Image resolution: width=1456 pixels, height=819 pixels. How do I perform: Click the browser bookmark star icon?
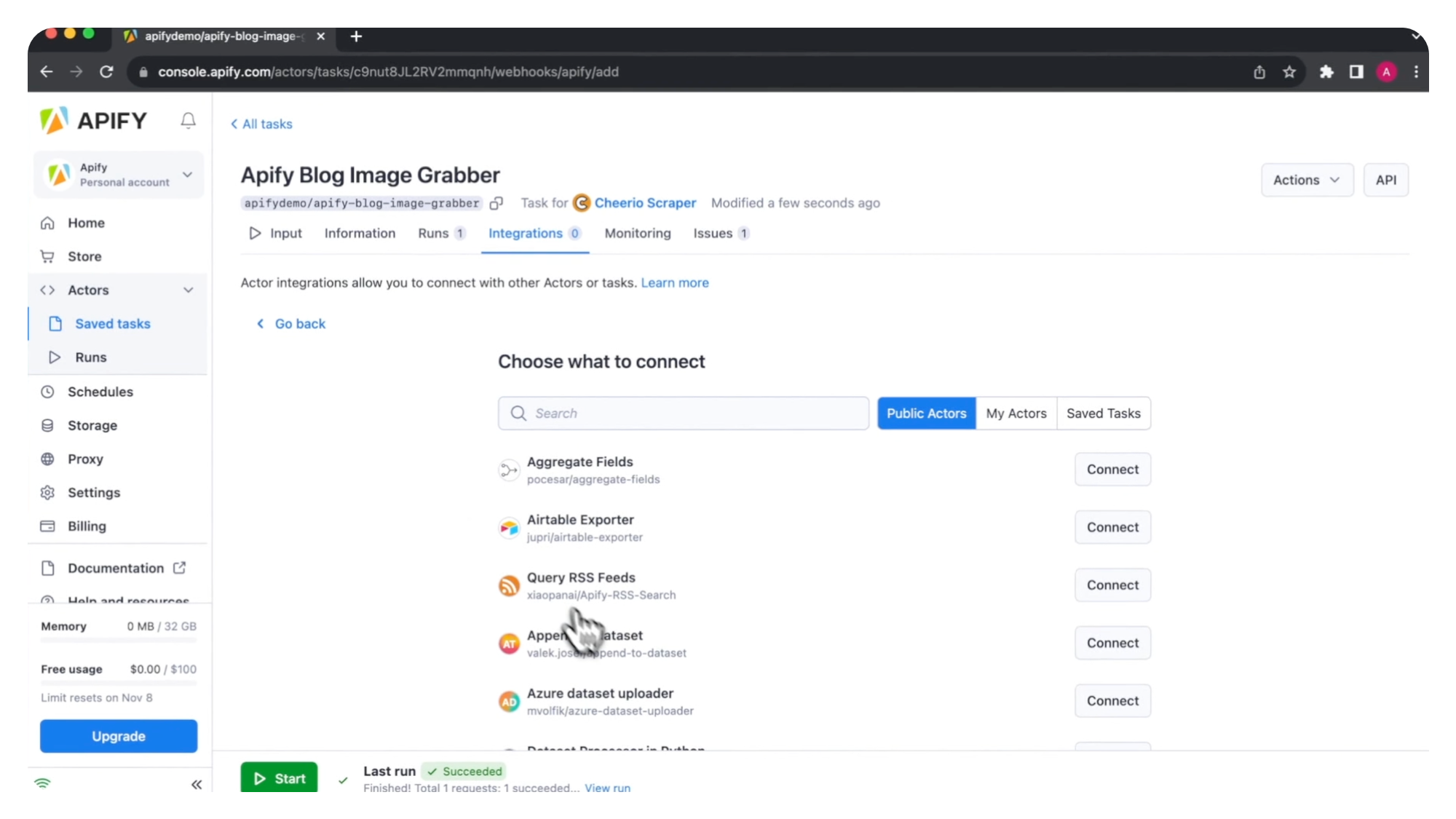pos(1289,72)
